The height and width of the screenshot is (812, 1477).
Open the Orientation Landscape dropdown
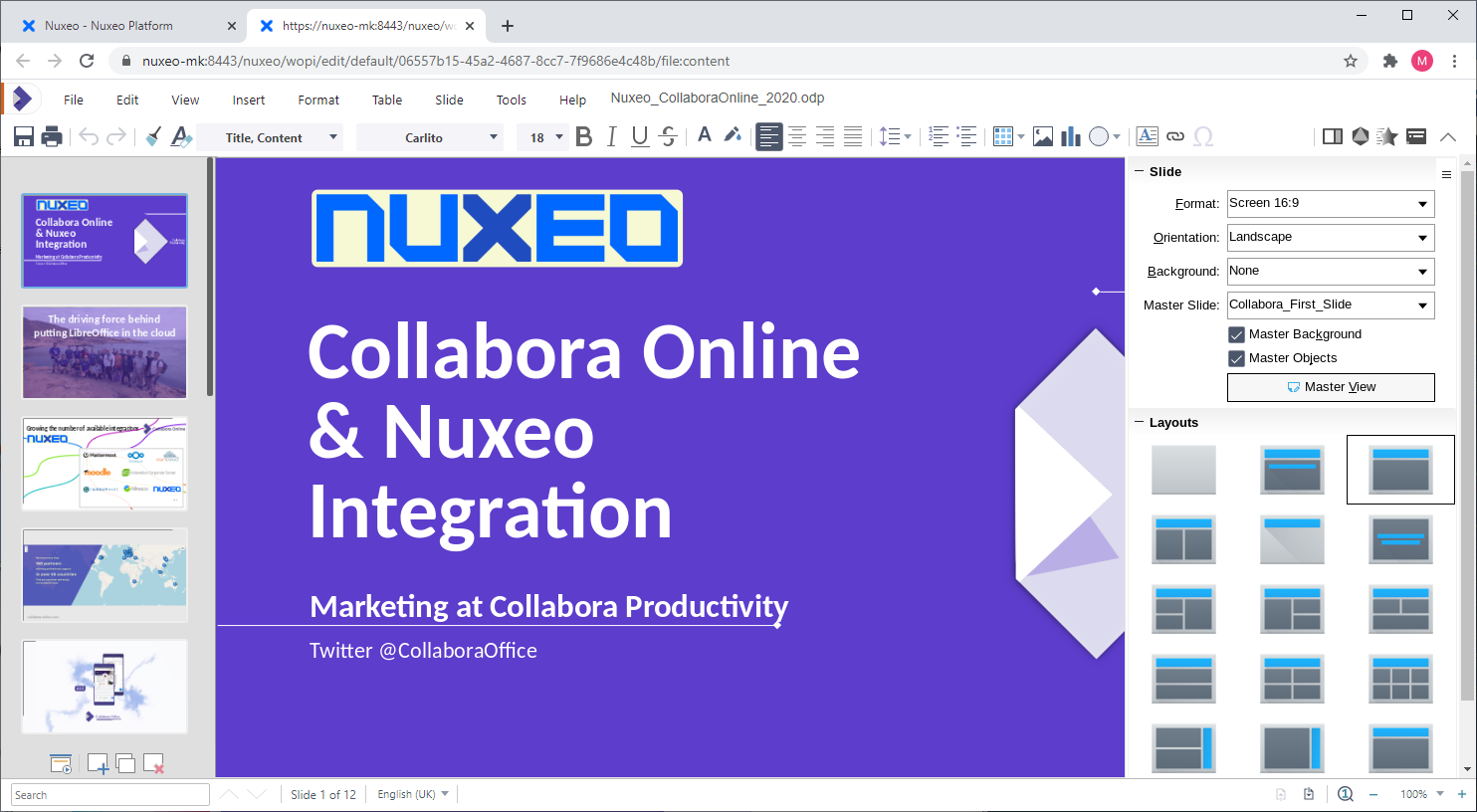pyautogui.click(x=1331, y=237)
